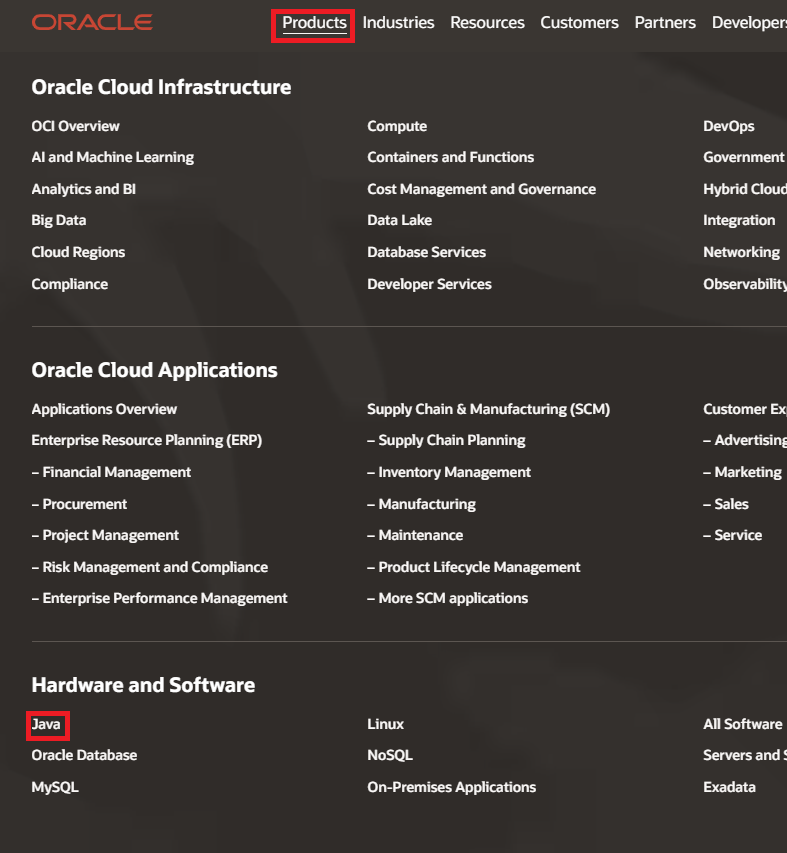Image resolution: width=787 pixels, height=853 pixels.
Task: Open the Maintenance link
Action: (415, 535)
